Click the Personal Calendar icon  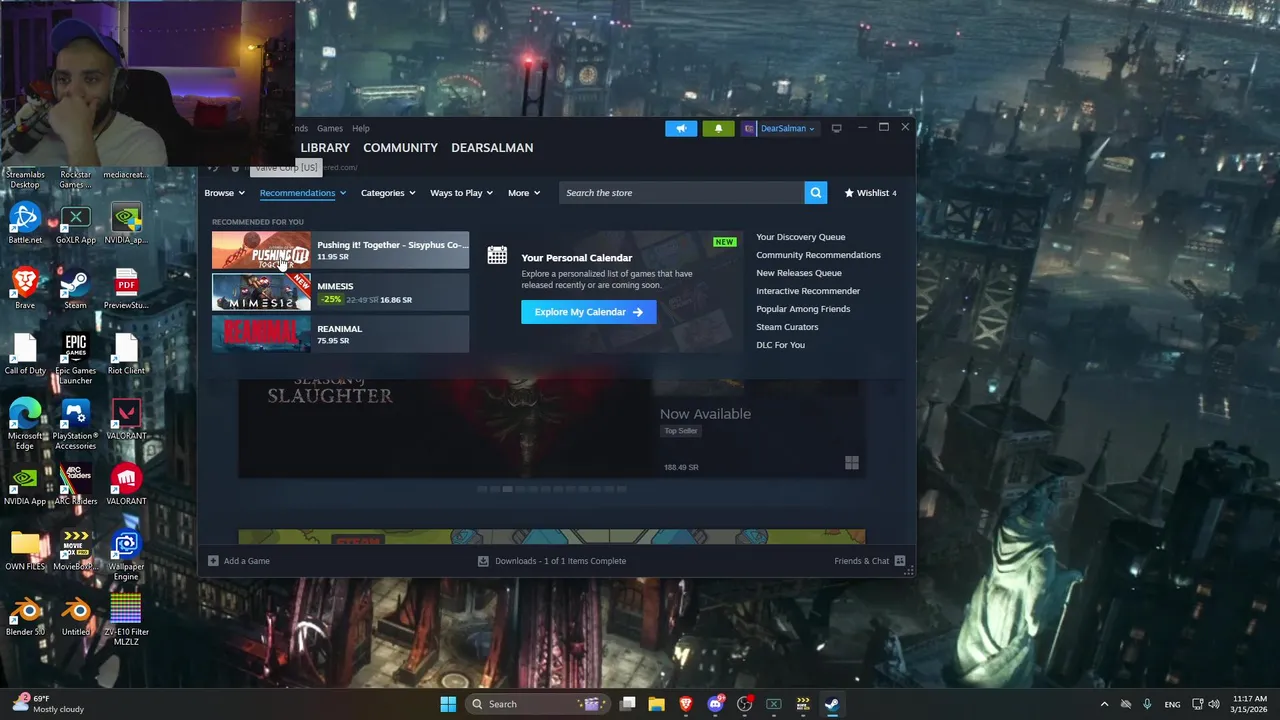(497, 255)
